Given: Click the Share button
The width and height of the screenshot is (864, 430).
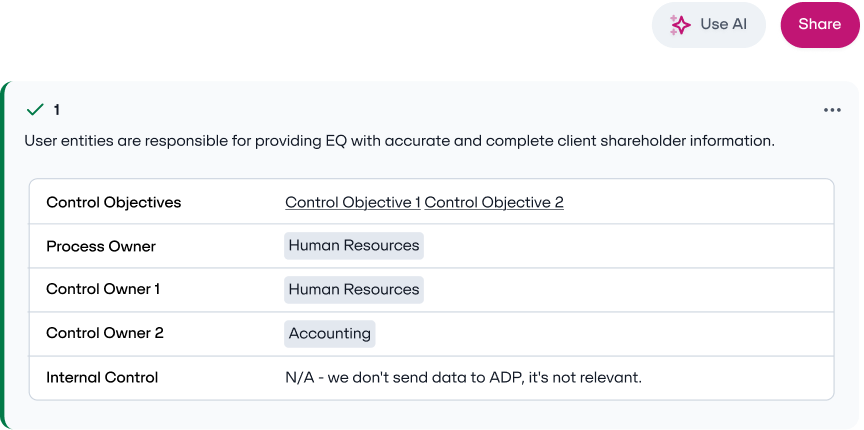Looking at the screenshot, I should pyautogui.click(x=820, y=25).
